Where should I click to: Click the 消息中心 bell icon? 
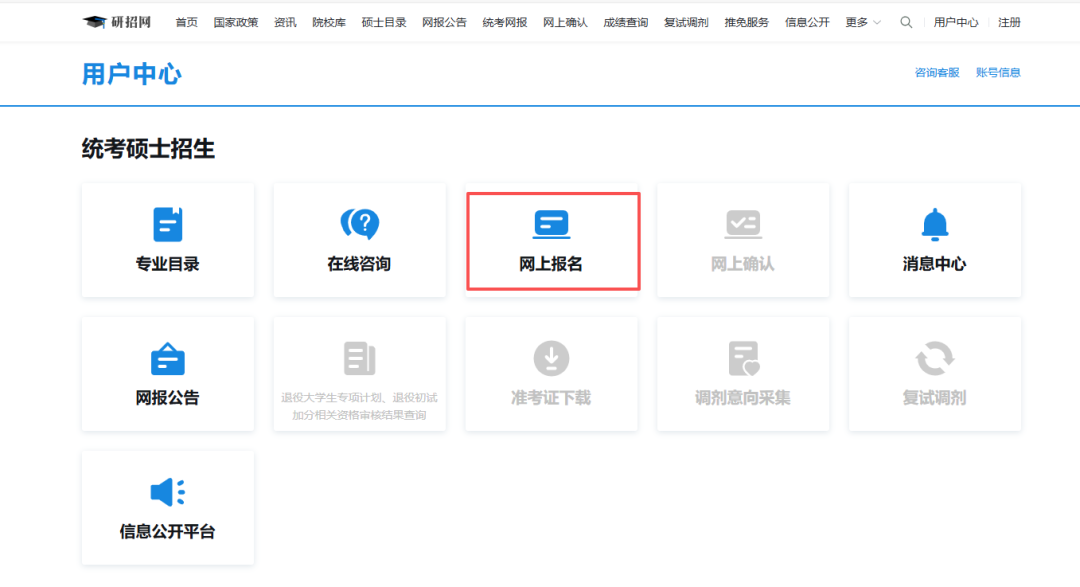pos(935,224)
